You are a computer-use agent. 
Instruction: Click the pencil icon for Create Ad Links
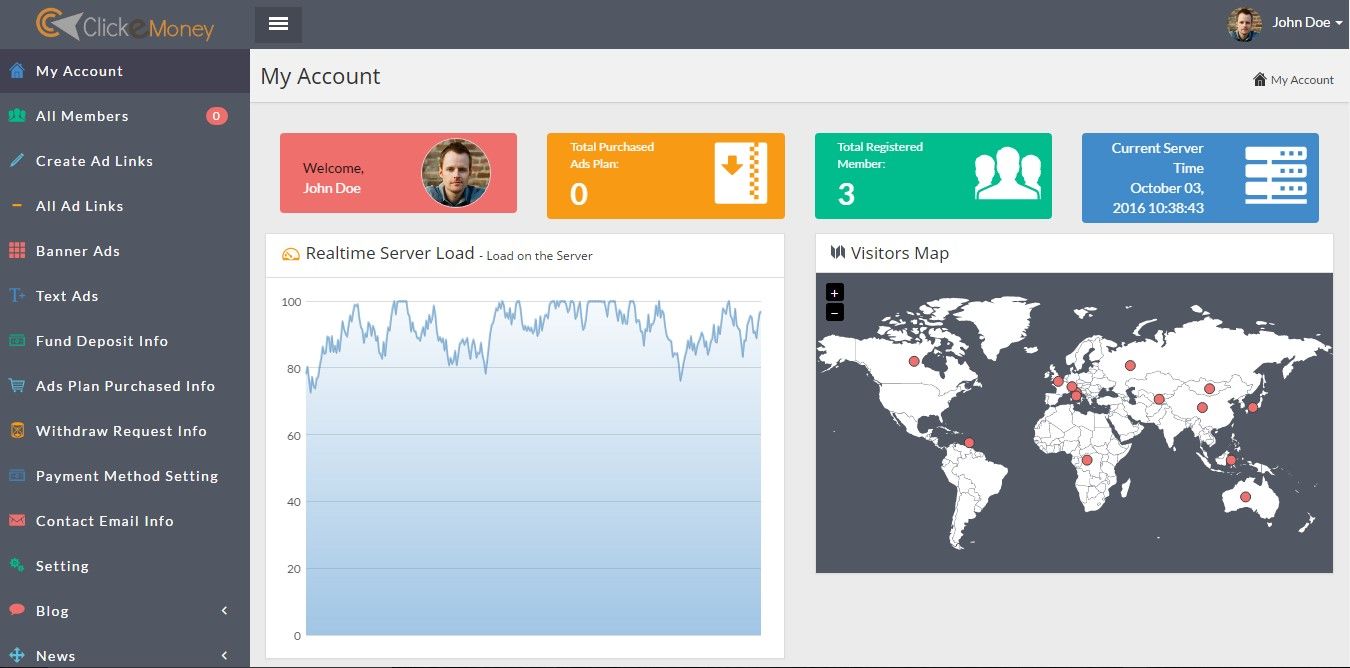coord(17,161)
